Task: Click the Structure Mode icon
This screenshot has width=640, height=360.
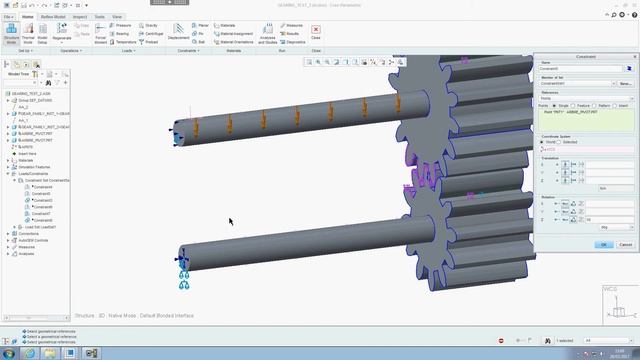Action: [11, 29]
